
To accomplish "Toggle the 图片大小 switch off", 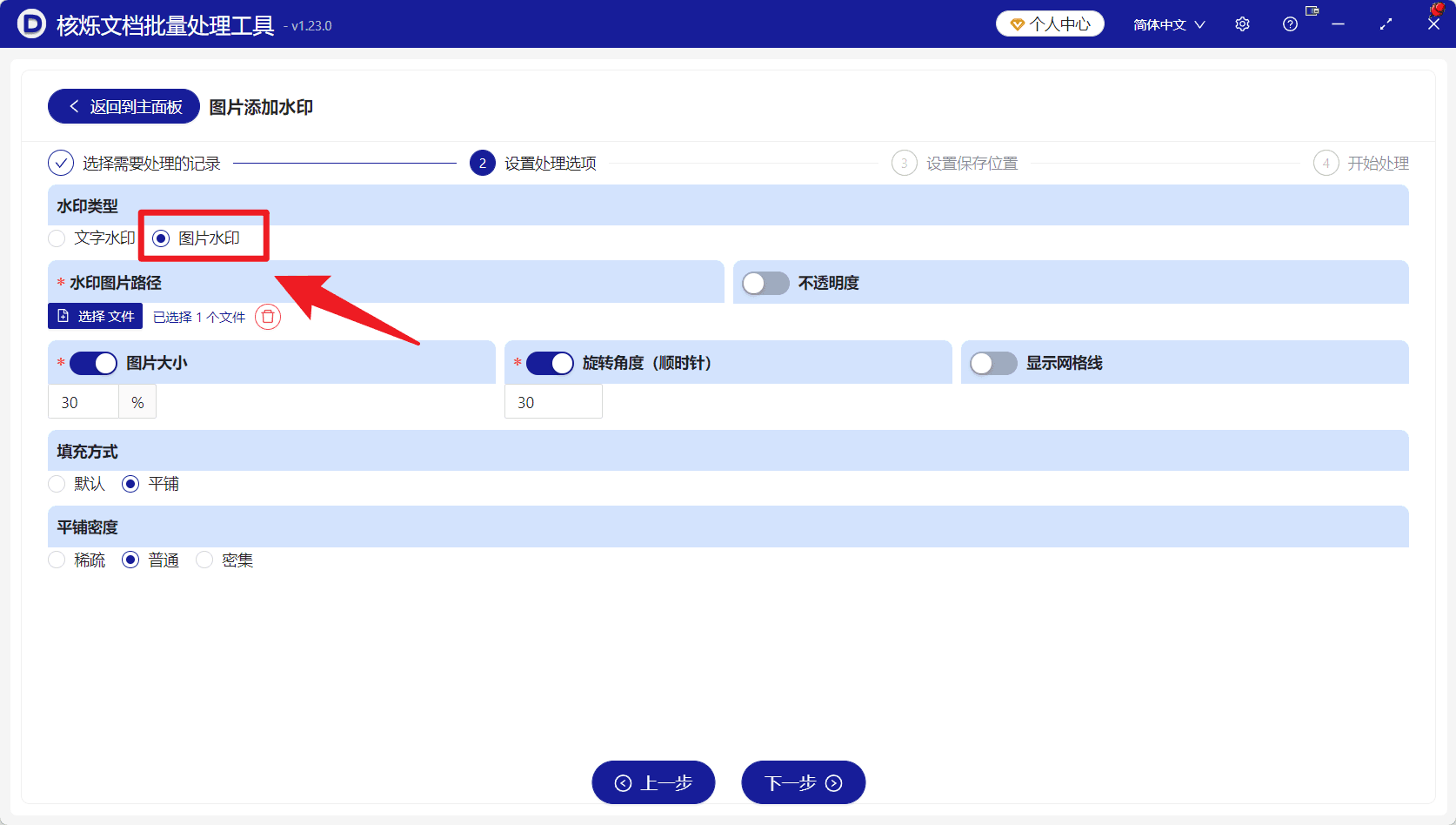I will (93, 363).
